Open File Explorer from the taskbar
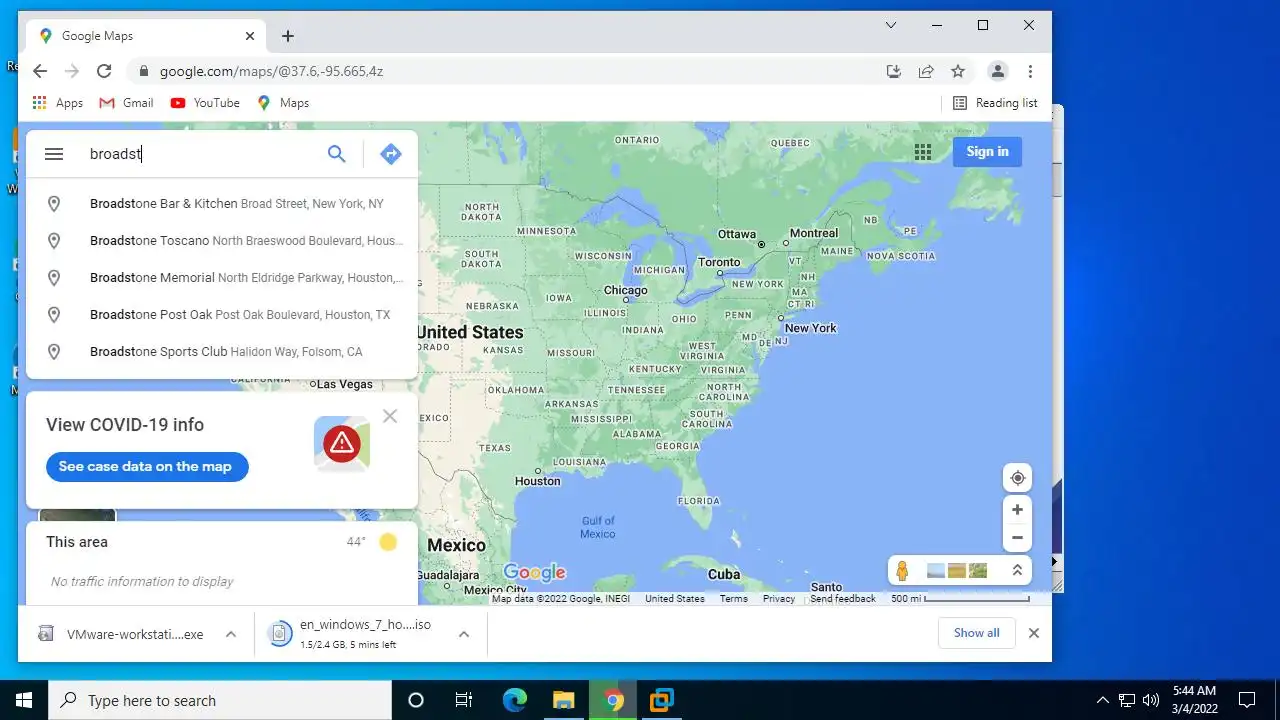 564,700
